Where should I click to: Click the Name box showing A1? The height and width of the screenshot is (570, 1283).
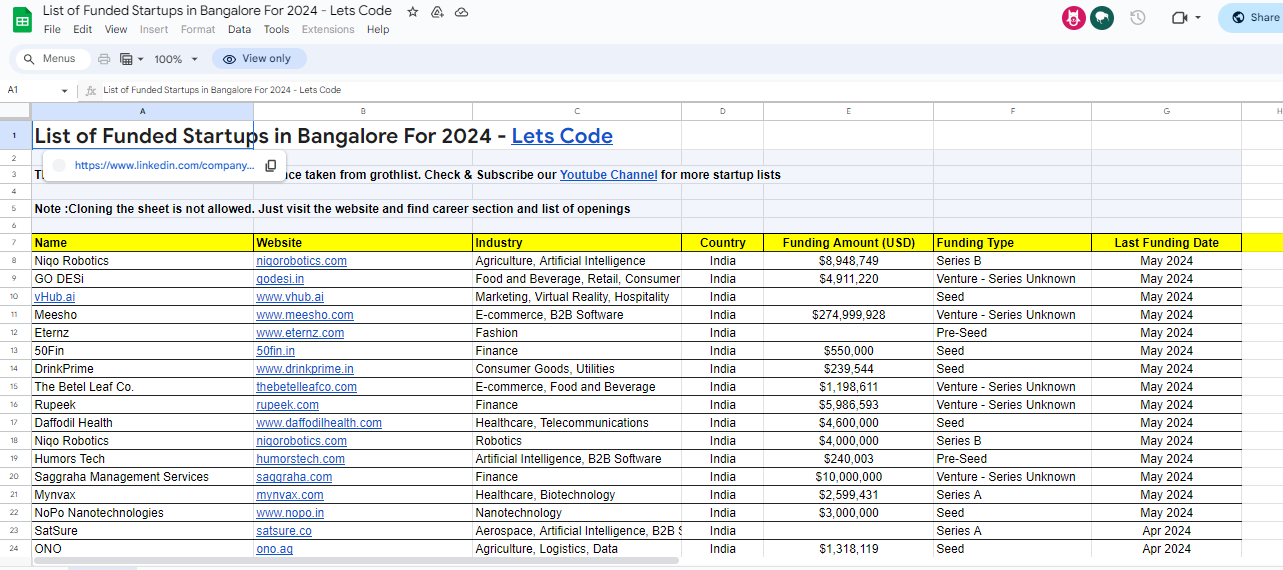pyautogui.click(x=30, y=90)
